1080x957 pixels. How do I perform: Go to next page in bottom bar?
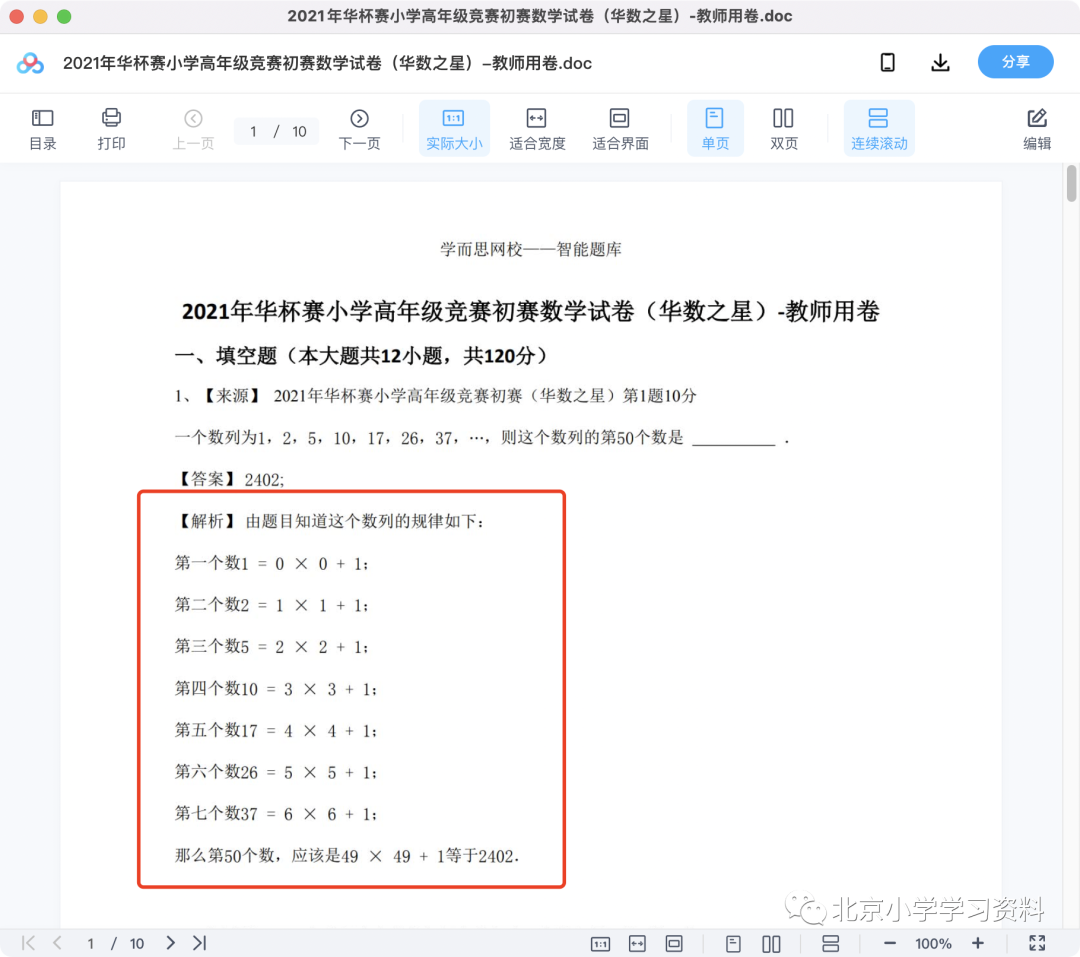point(170,943)
